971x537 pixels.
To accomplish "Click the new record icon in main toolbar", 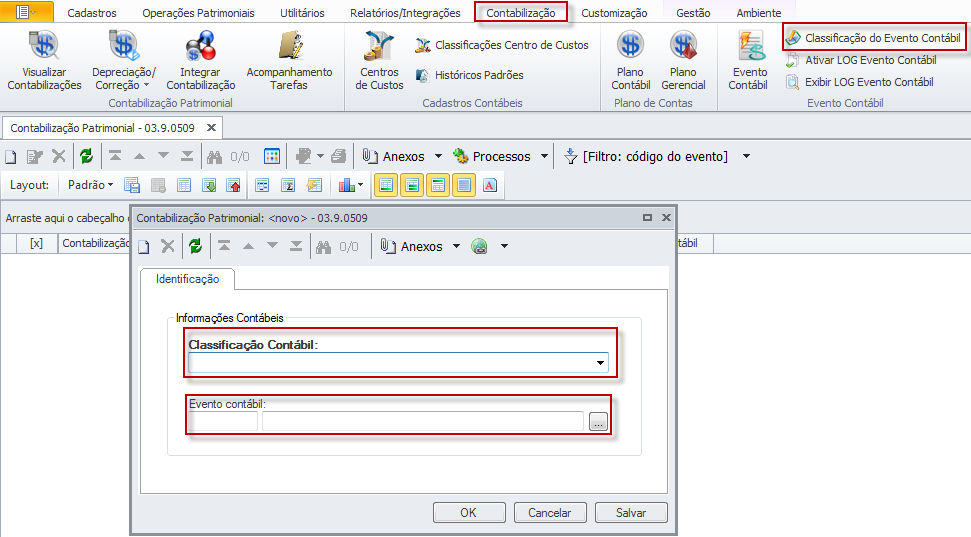I will click(x=11, y=157).
